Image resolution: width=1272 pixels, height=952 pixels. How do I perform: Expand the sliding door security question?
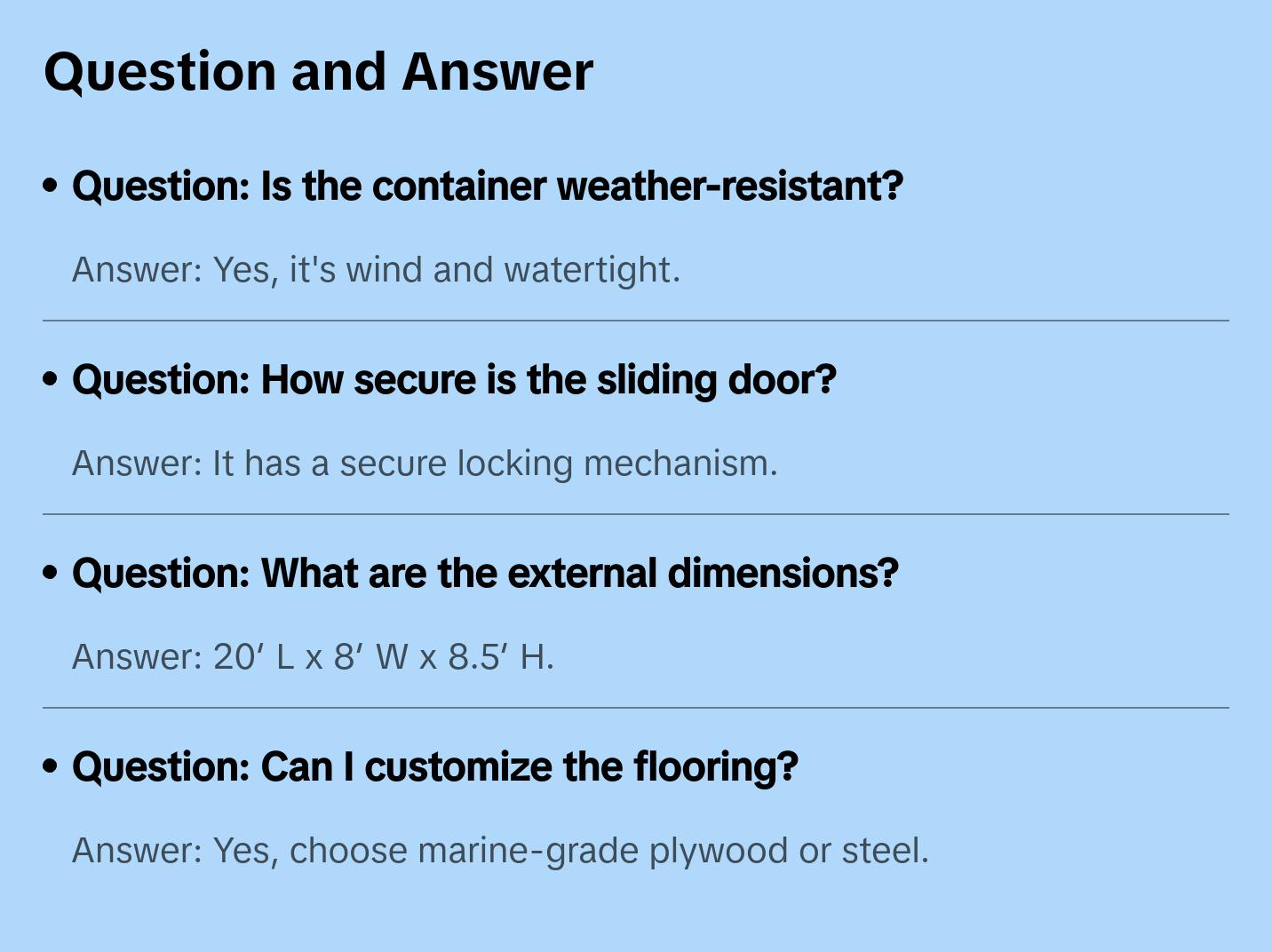pyautogui.click(x=454, y=380)
